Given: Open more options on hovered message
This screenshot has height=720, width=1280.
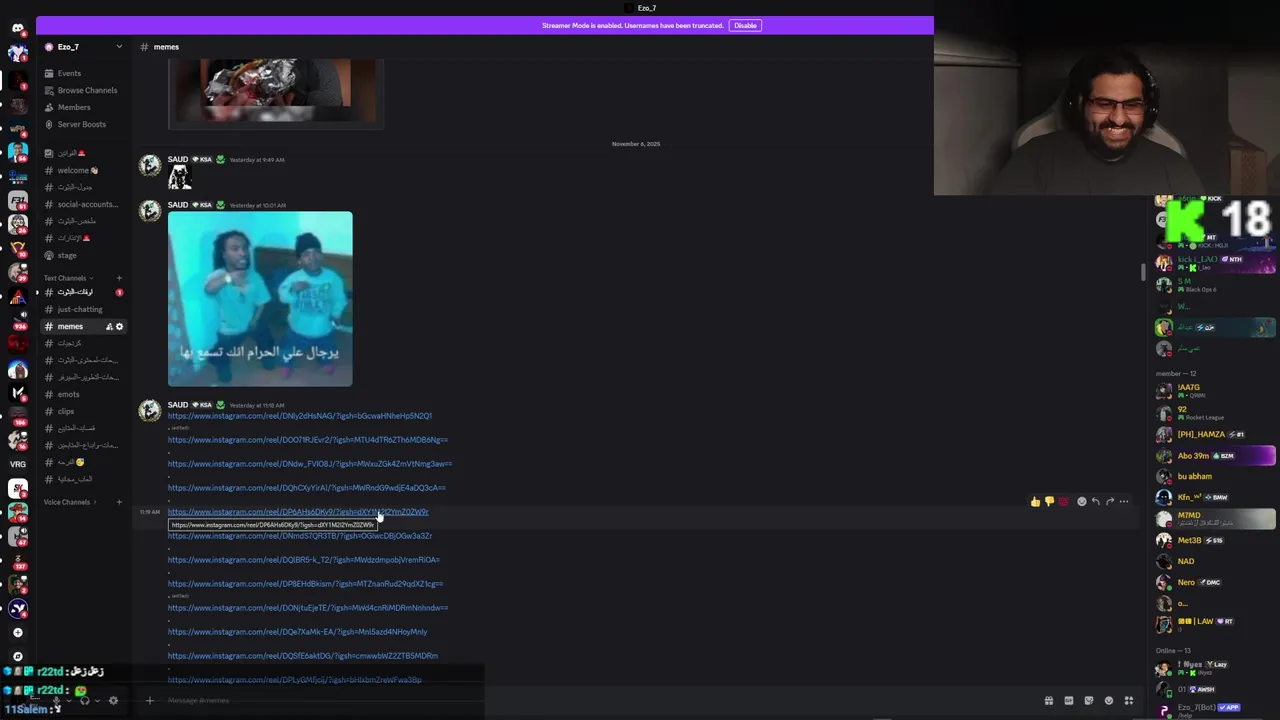Looking at the screenshot, I should (x=1124, y=502).
